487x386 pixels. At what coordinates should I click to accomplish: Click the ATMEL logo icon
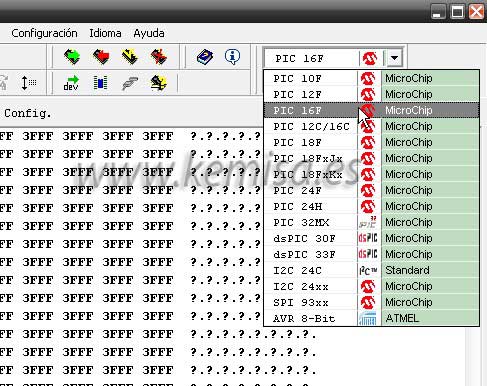(368, 319)
